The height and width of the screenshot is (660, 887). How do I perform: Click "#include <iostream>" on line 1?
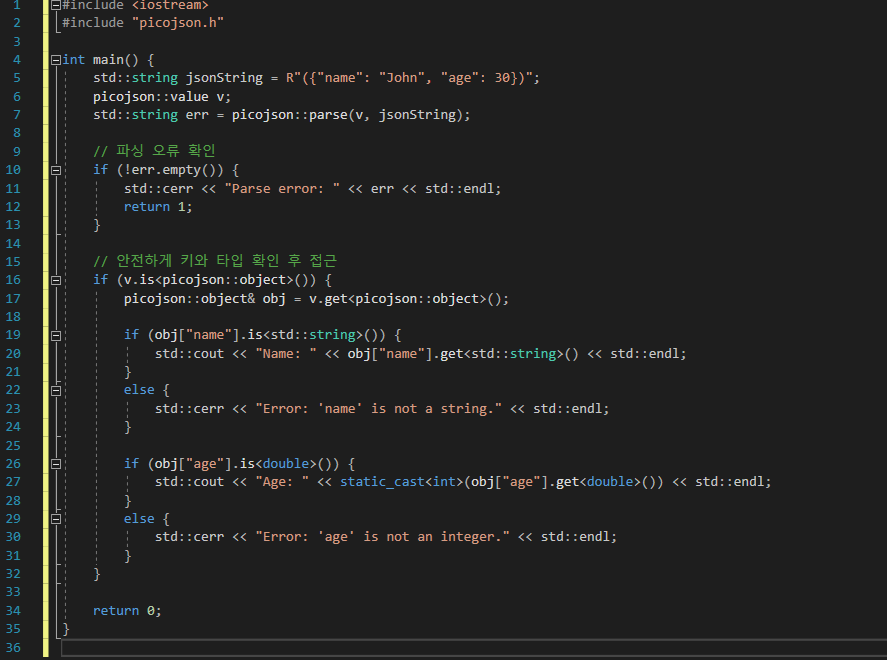[x=135, y=6]
